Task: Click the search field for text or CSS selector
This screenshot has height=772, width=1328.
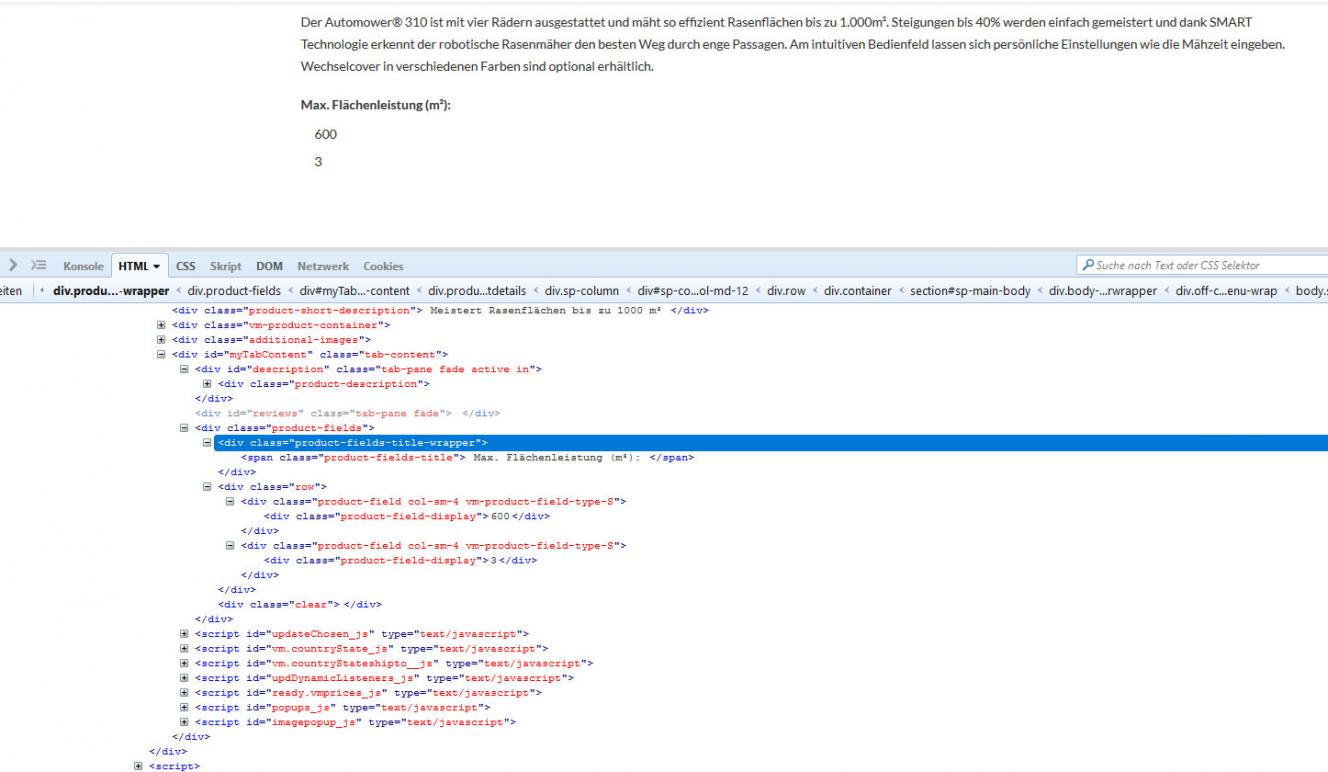Action: [1200, 266]
